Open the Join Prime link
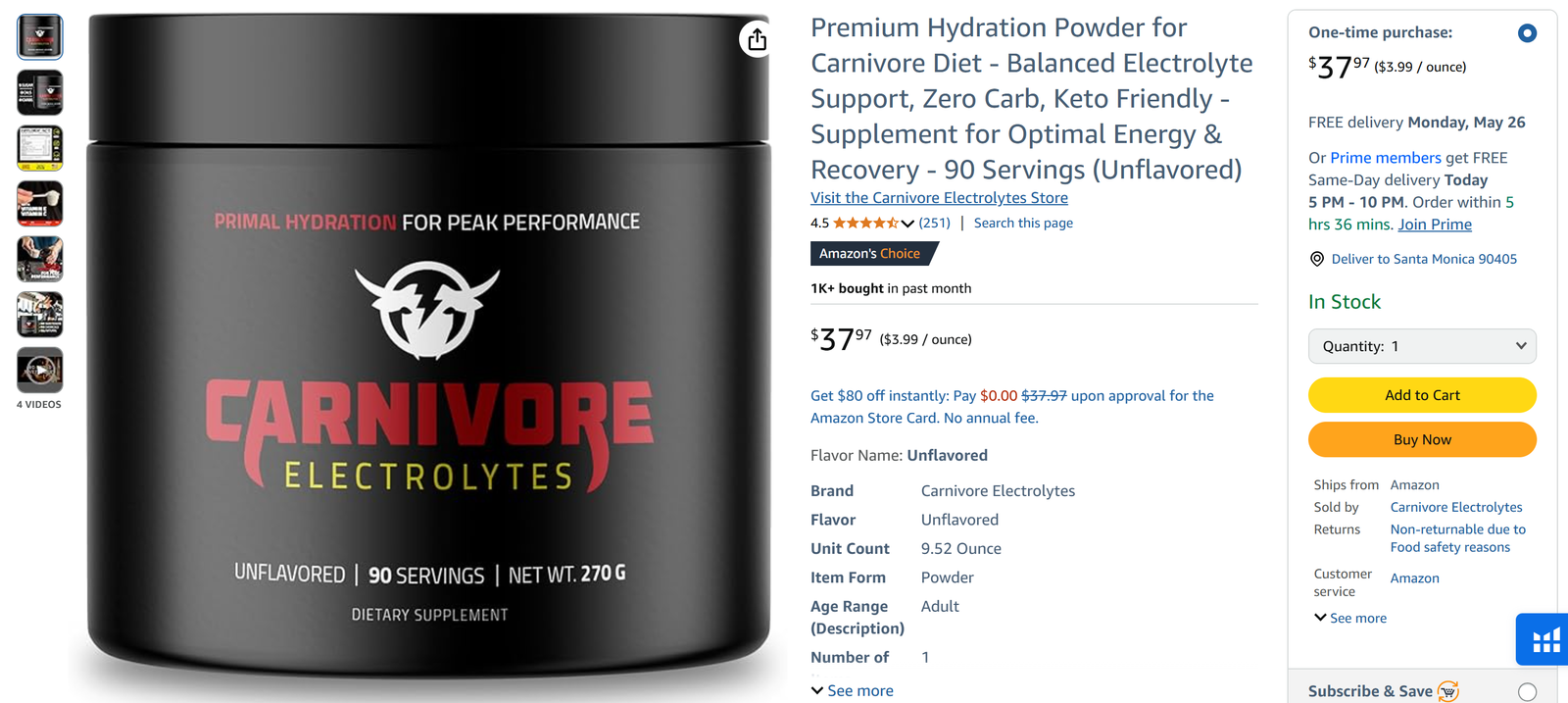Viewport: 1568px width, 703px height. point(1435,225)
